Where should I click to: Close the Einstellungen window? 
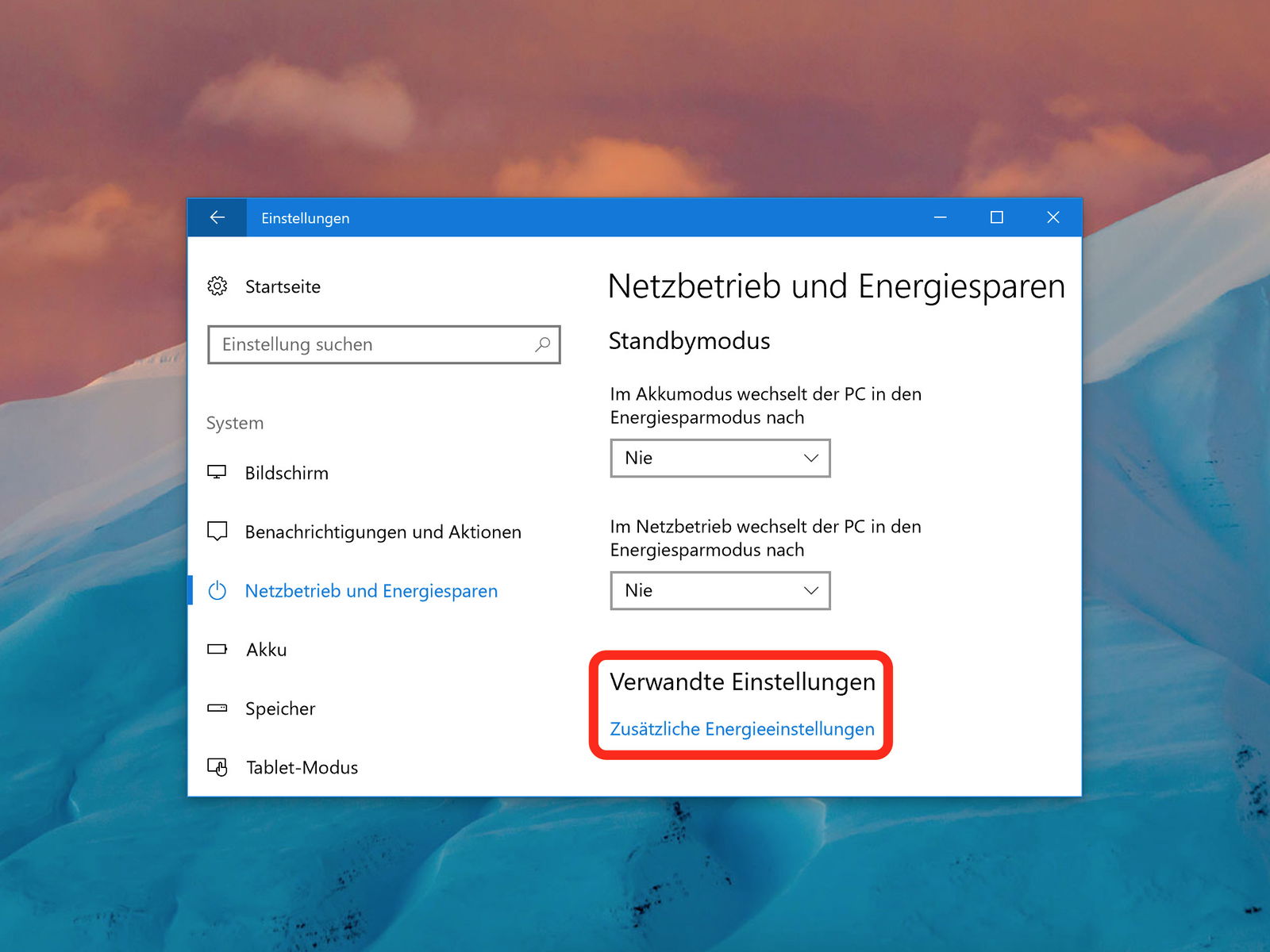[1053, 217]
